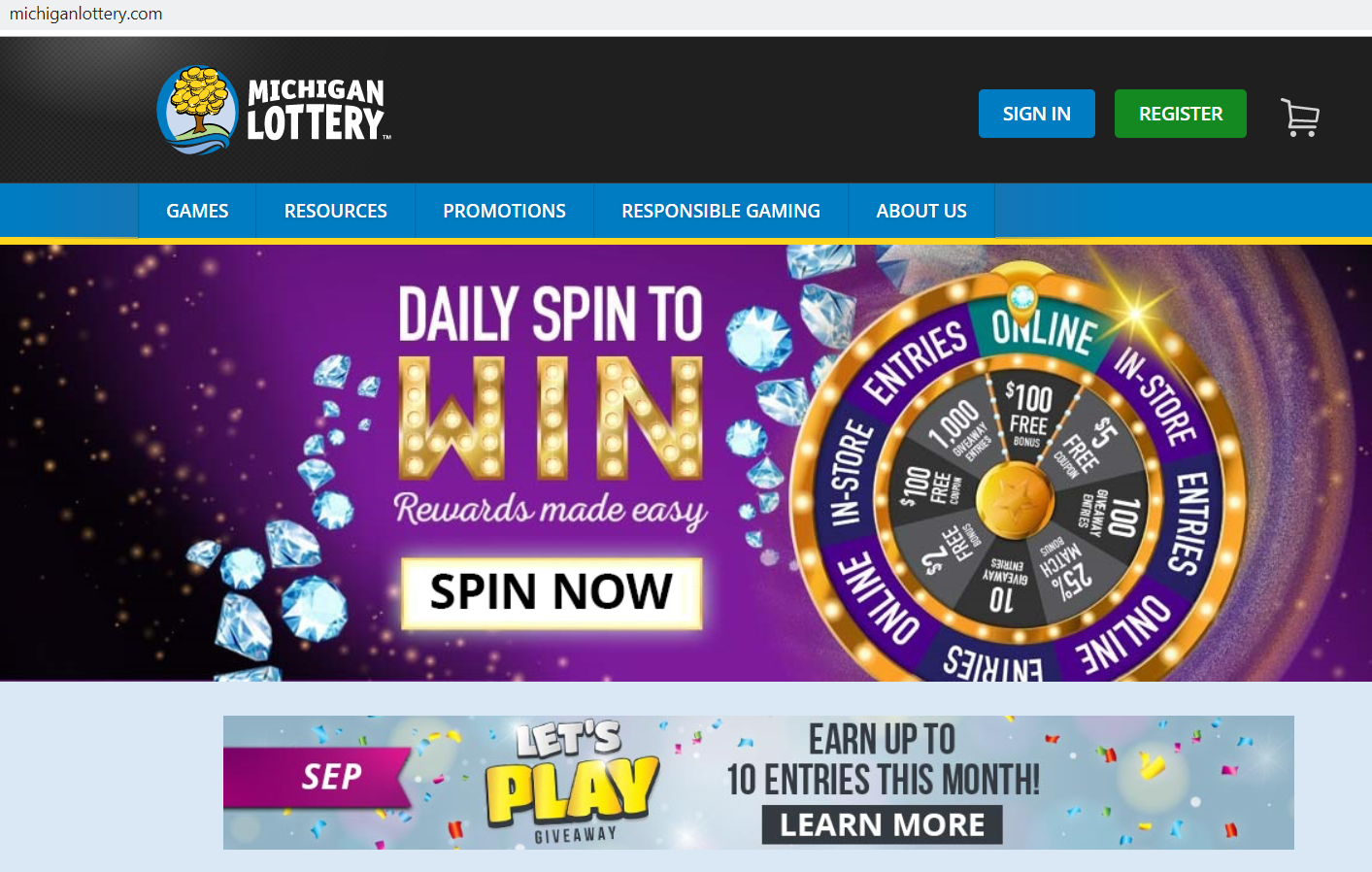Image resolution: width=1372 pixels, height=872 pixels.
Task: Click the Learn More button
Action: pyautogui.click(x=883, y=825)
